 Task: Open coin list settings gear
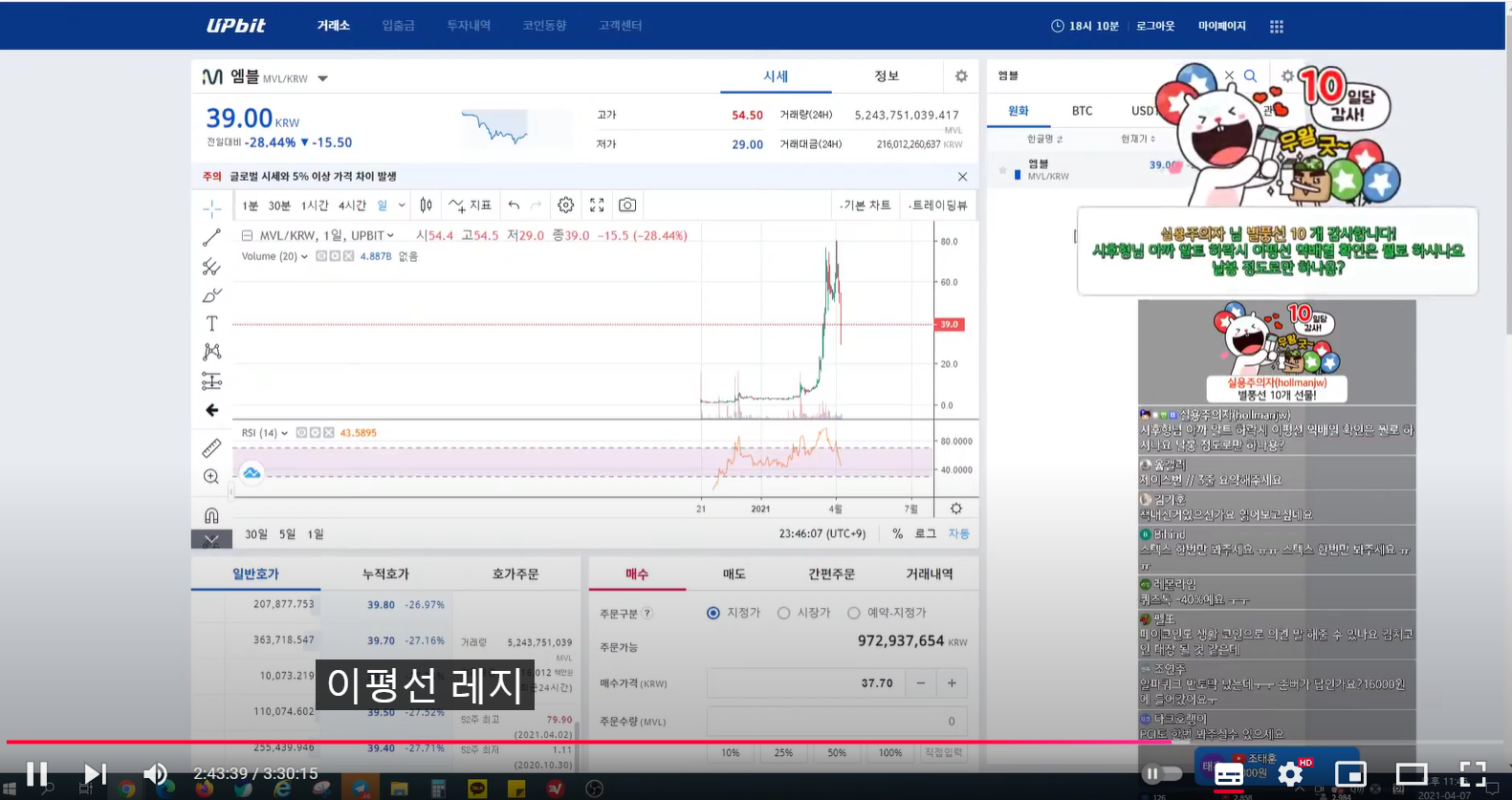(x=1287, y=76)
